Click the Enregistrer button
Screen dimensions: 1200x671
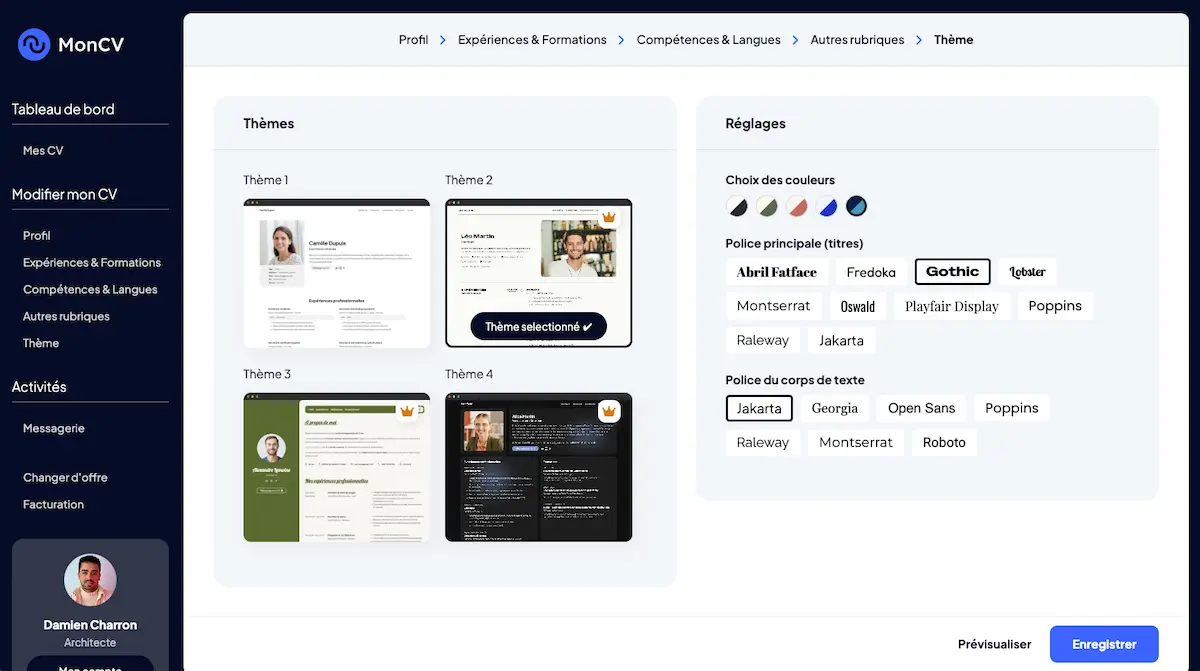tap(1104, 644)
